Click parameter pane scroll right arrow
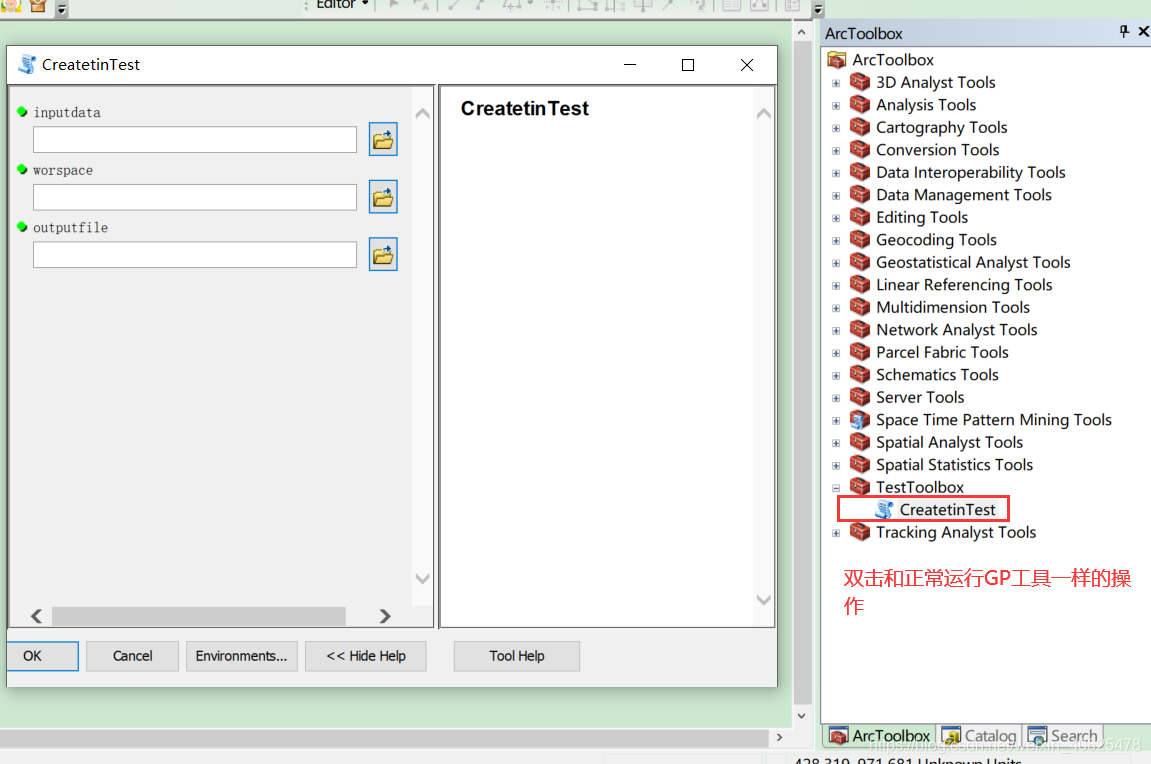1151x764 pixels. (385, 616)
